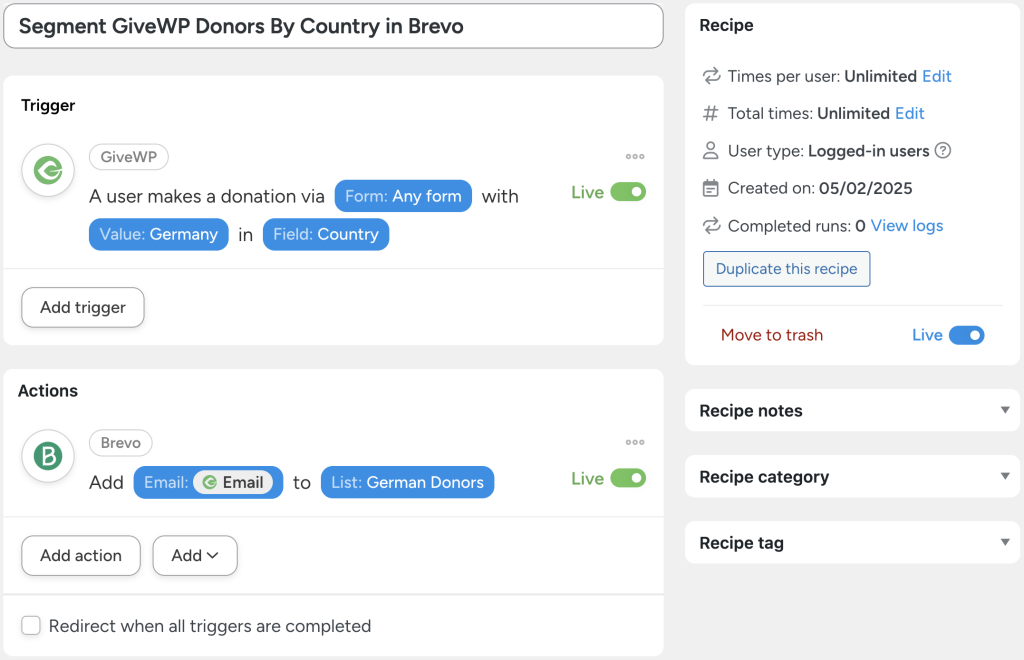The image size is (1024, 660).
Task: Click the recipe title input field
Action: [334, 27]
